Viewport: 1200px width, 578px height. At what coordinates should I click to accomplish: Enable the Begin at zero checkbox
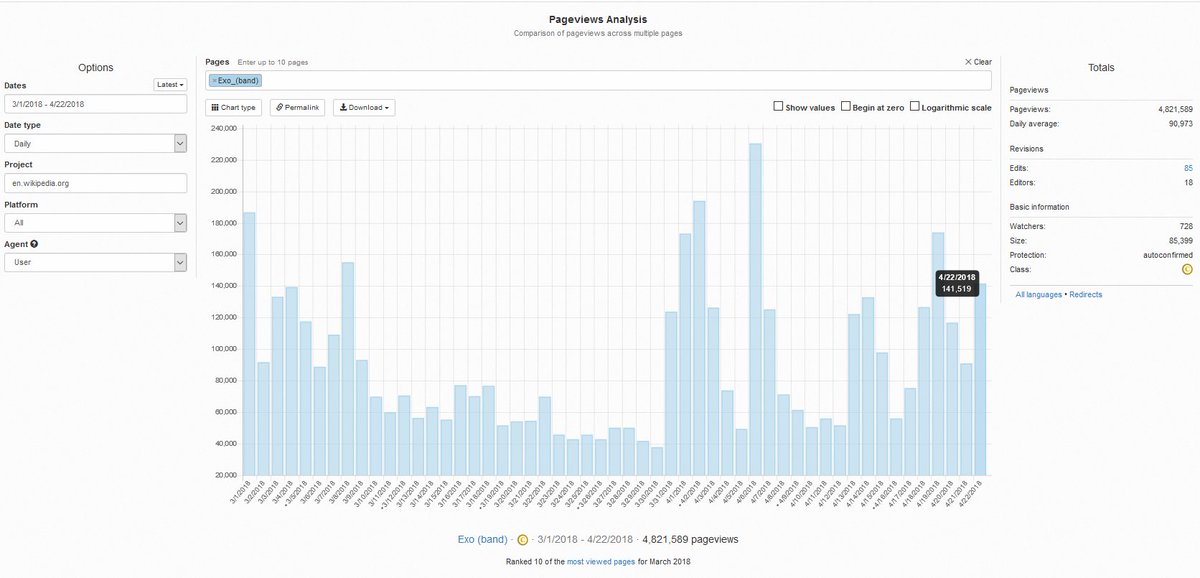(845, 107)
